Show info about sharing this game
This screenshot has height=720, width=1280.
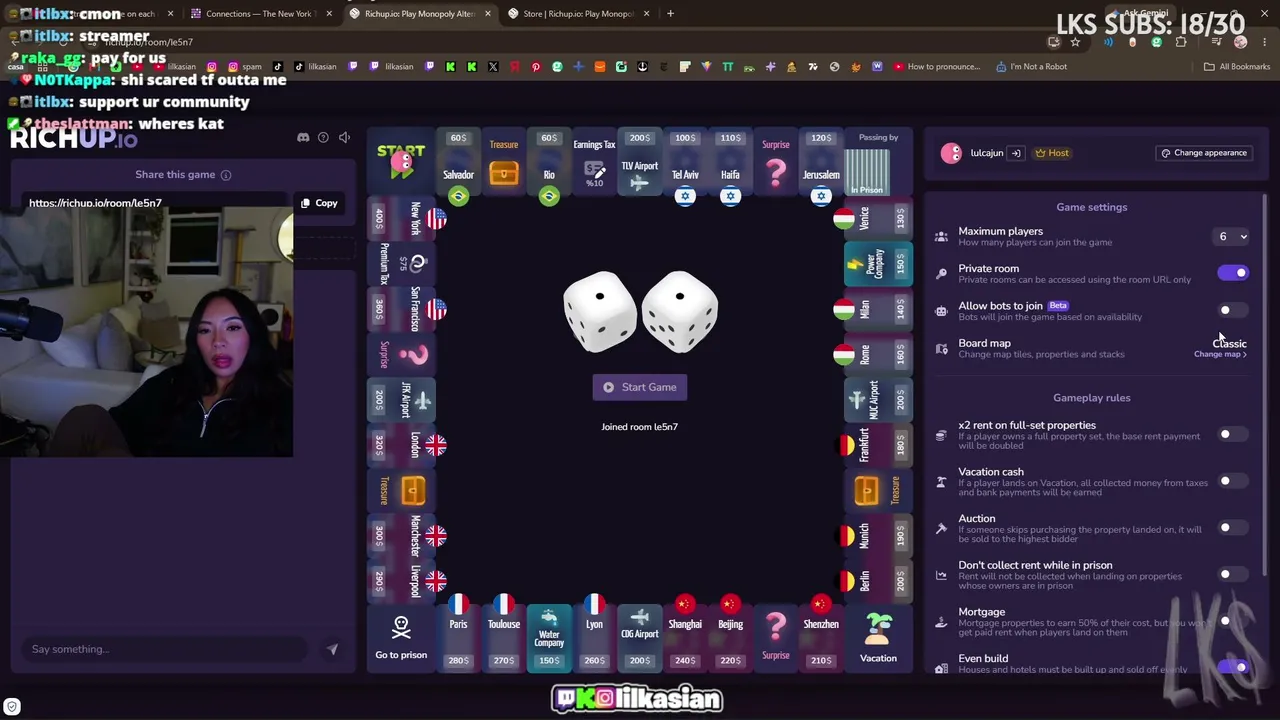pos(226,175)
